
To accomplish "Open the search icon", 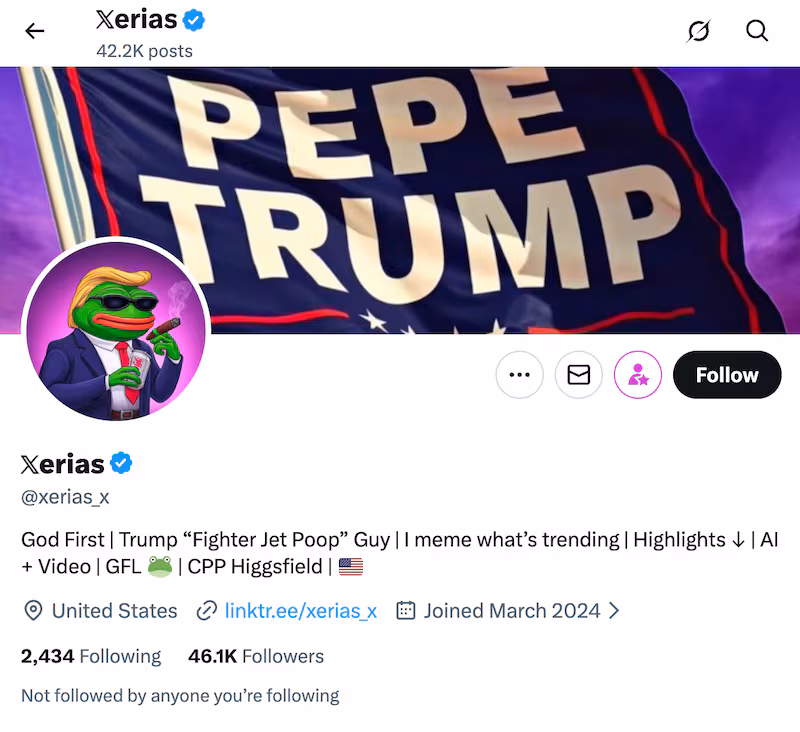I will 757,31.
